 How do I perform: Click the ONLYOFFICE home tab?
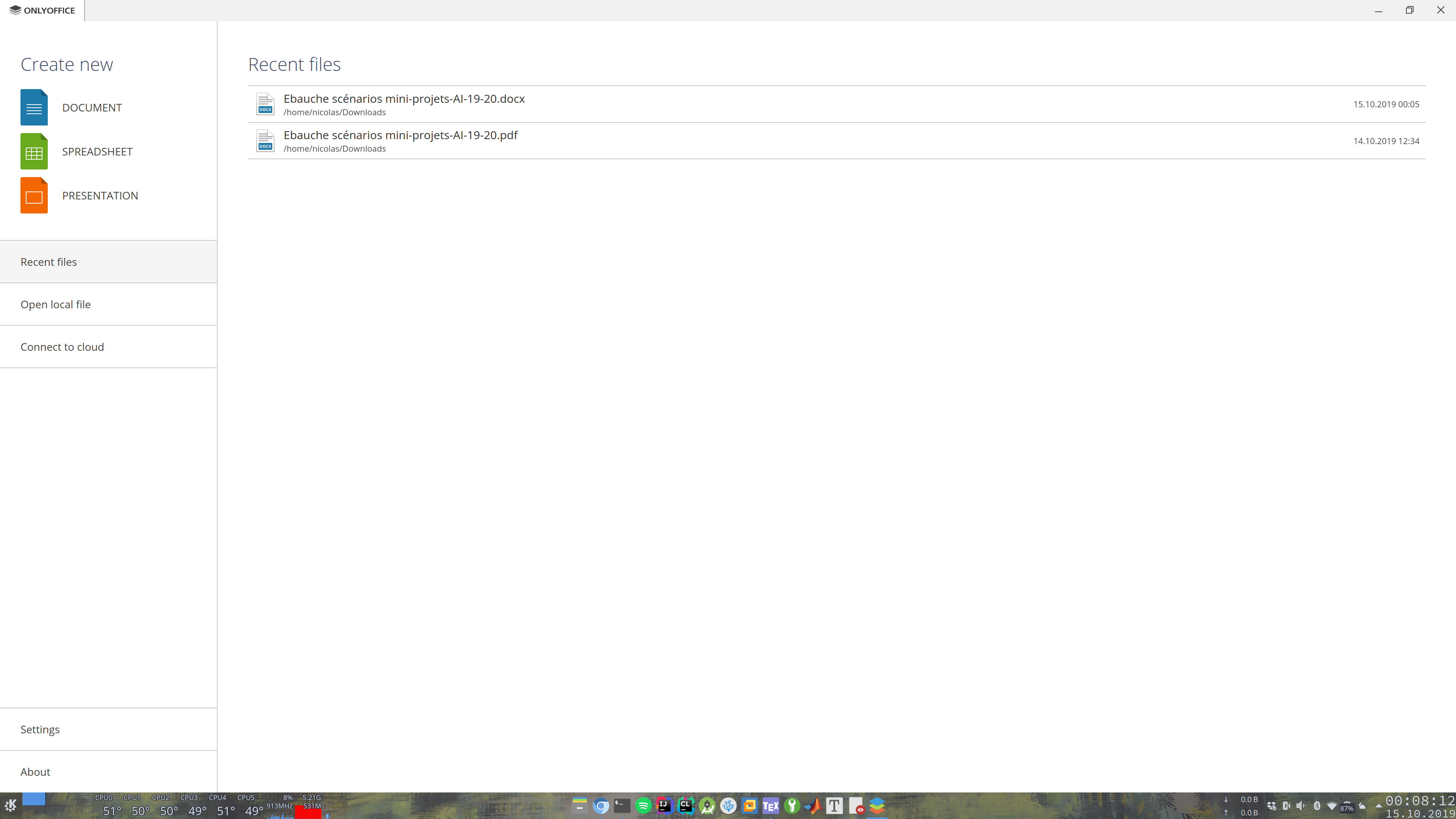[42, 10]
